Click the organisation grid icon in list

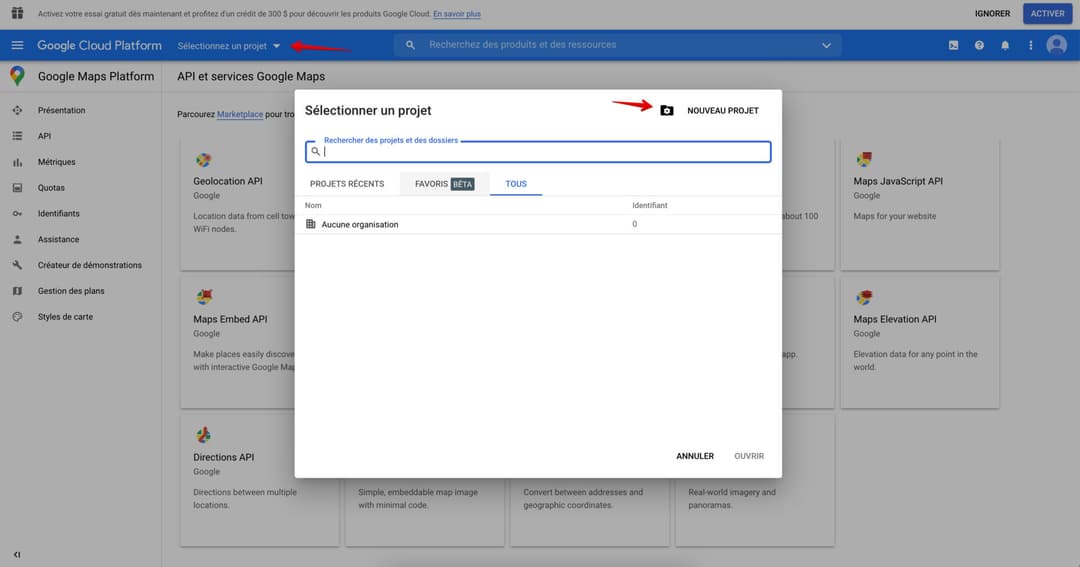(x=311, y=224)
